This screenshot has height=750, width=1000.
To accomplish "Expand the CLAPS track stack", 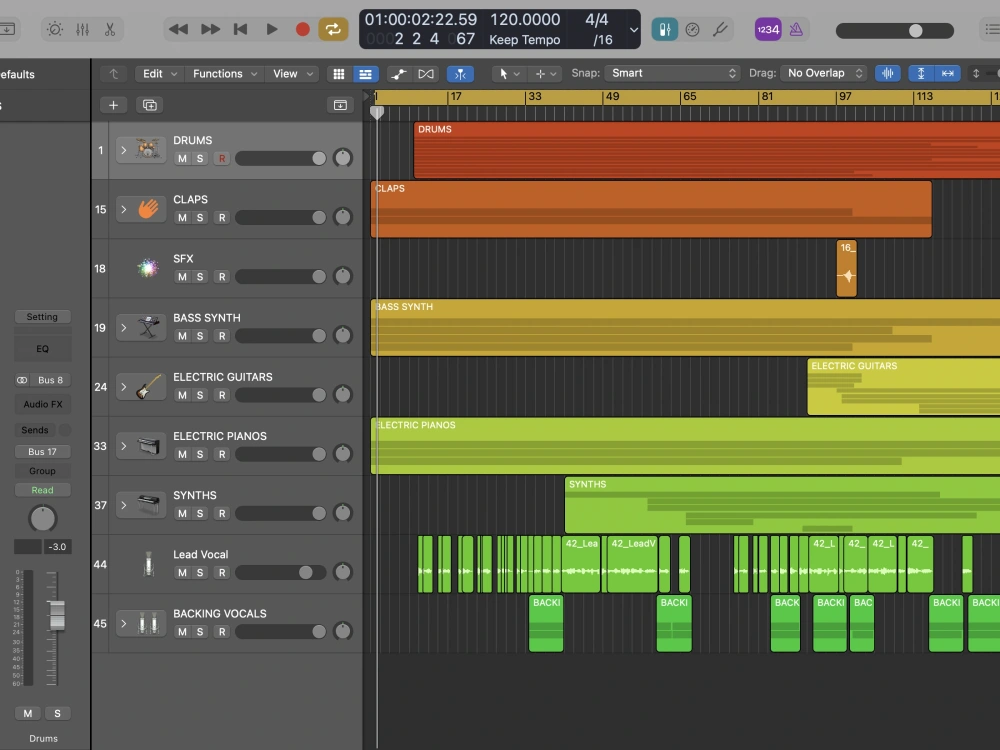I will (x=124, y=209).
